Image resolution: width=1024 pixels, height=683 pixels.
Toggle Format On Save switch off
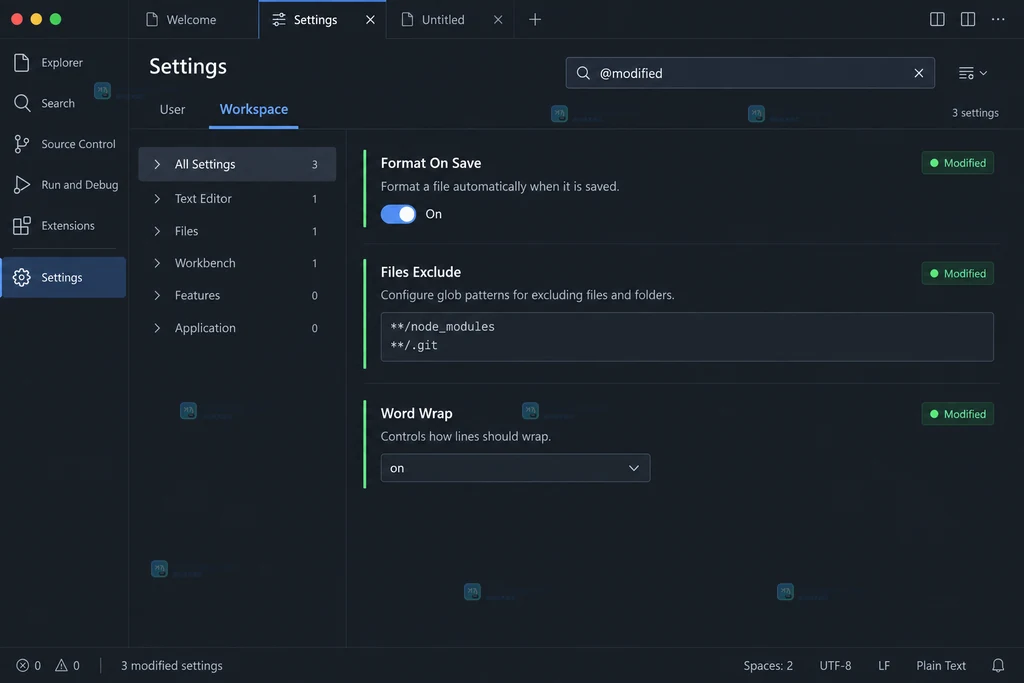coord(398,214)
